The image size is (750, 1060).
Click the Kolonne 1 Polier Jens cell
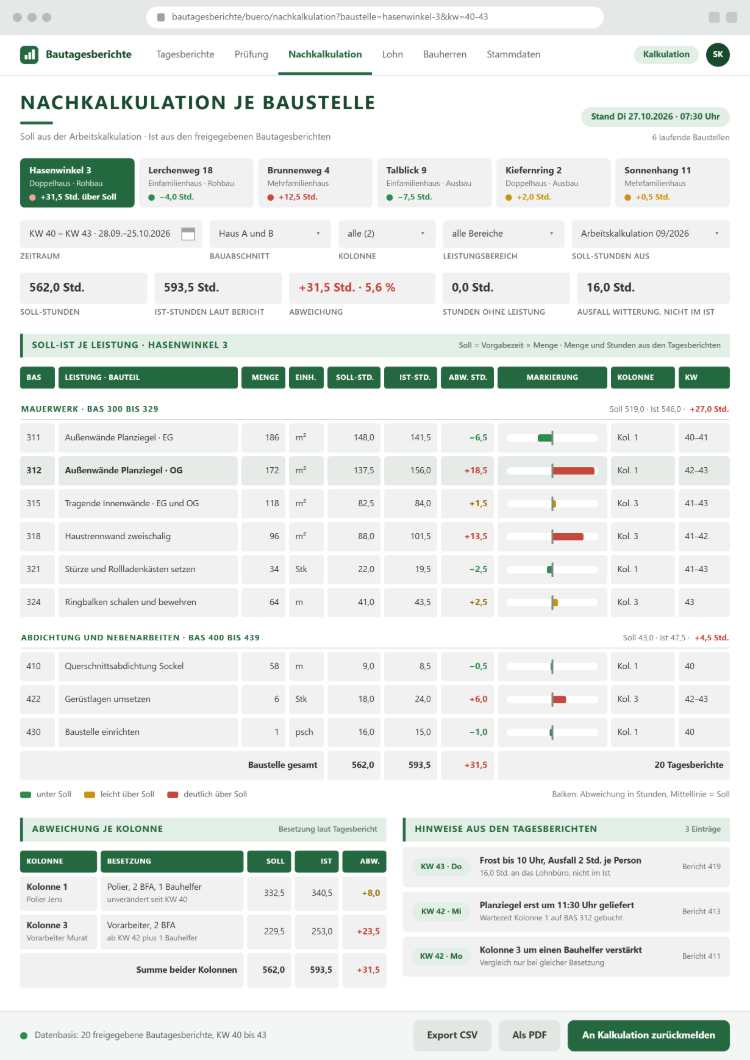click(59, 892)
